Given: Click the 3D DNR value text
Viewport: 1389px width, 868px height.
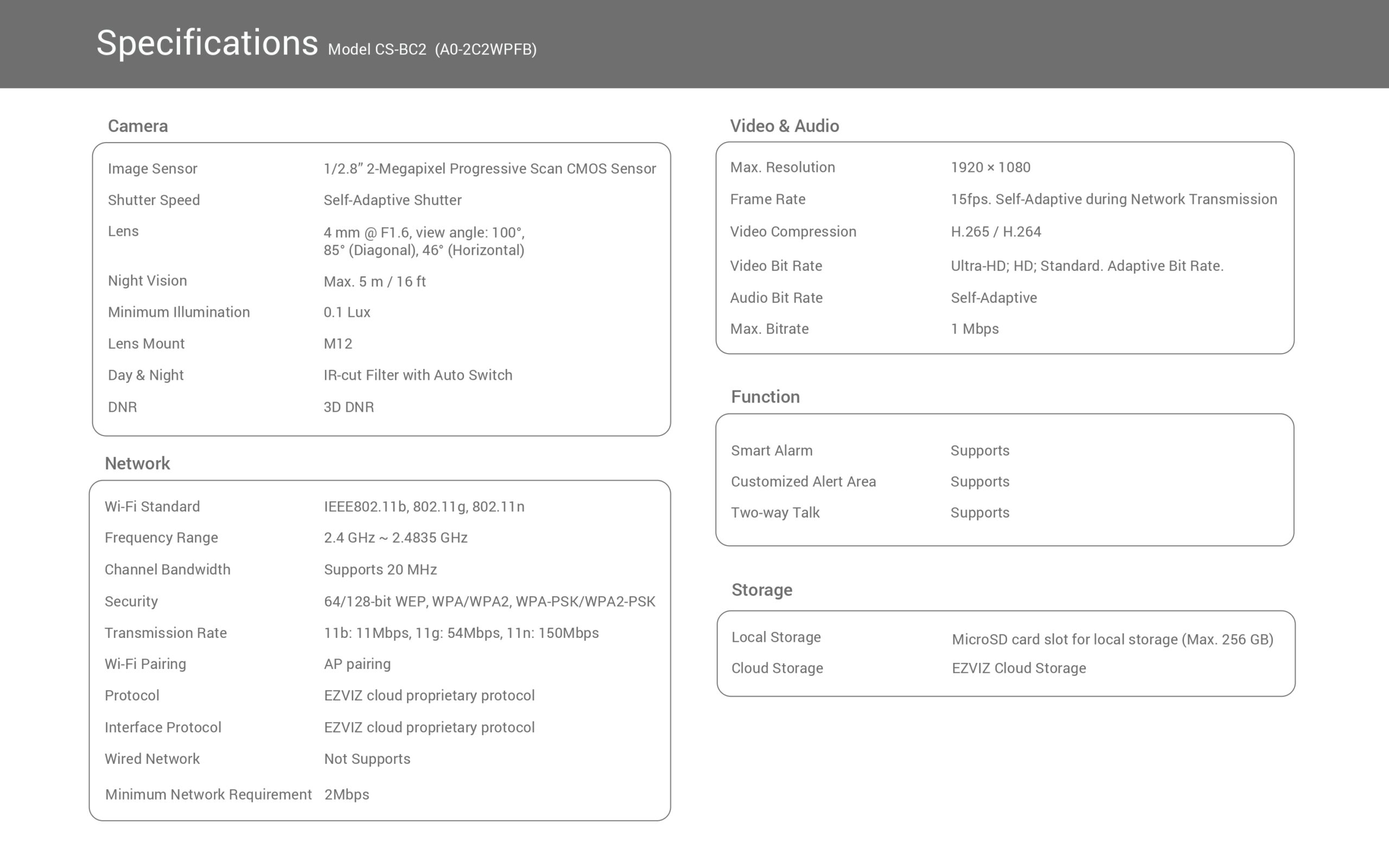Looking at the screenshot, I should [x=348, y=407].
